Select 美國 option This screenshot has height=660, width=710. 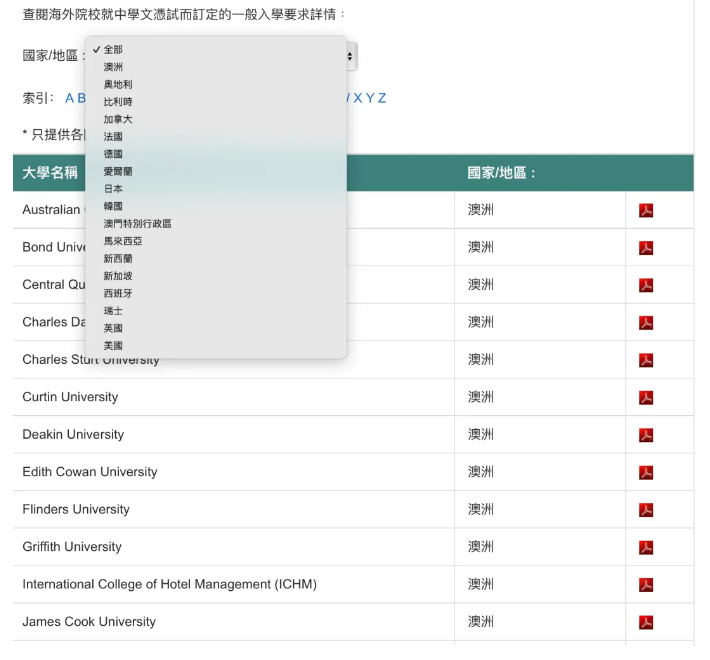click(x=216, y=346)
